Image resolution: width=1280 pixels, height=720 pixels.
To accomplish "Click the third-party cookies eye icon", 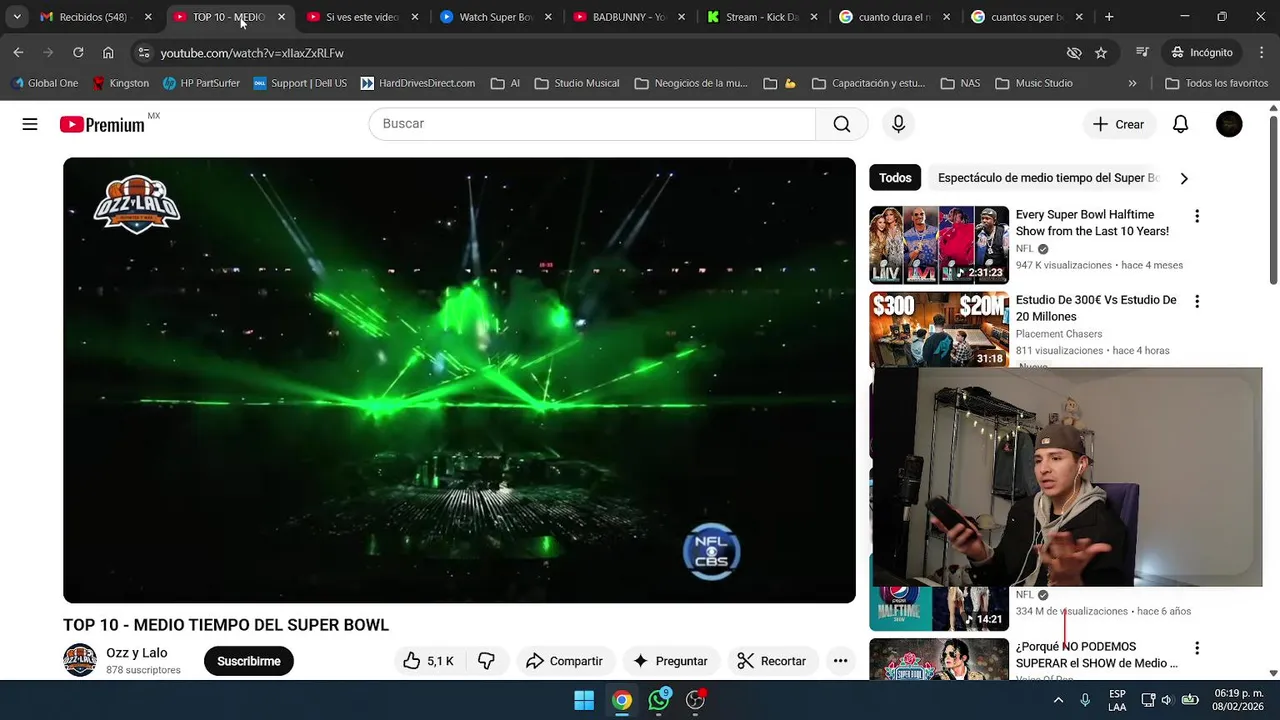I will pos(1074,52).
